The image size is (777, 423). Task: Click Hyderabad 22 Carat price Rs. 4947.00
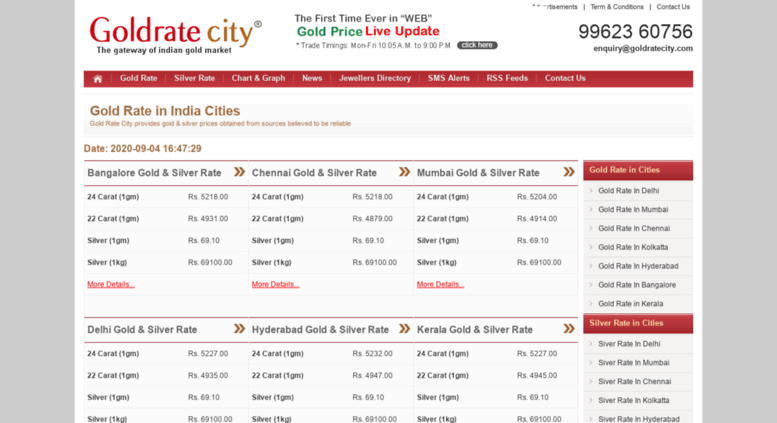click(372, 375)
